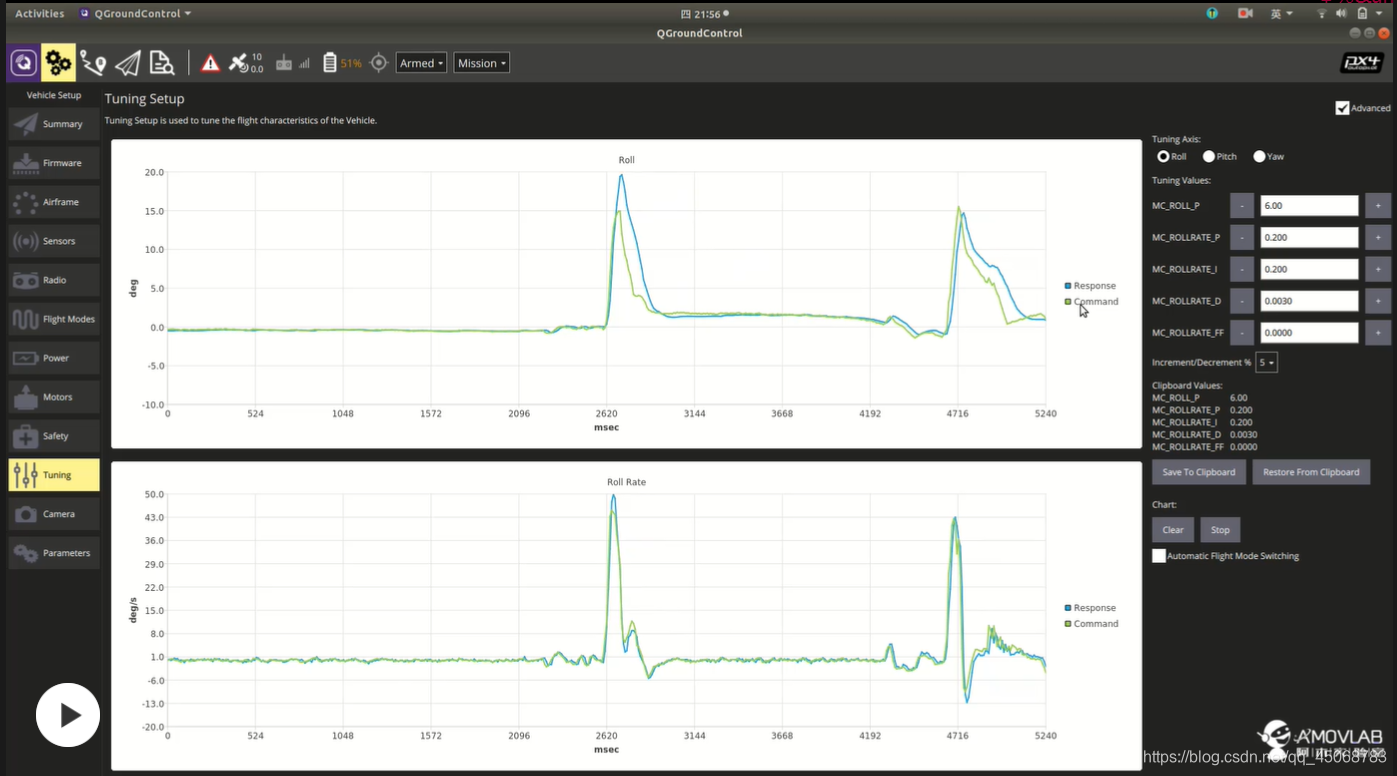Click Command legend in Roll Rate chart
Image resolution: width=1397 pixels, height=776 pixels.
(1091, 624)
